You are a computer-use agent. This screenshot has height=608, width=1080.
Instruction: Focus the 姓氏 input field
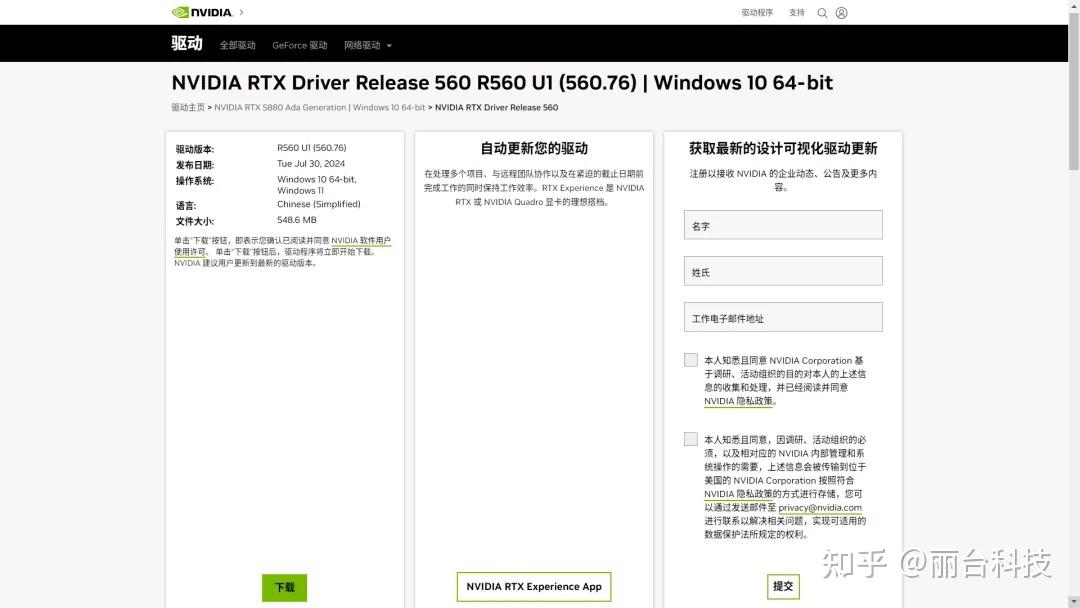point(783,271)
